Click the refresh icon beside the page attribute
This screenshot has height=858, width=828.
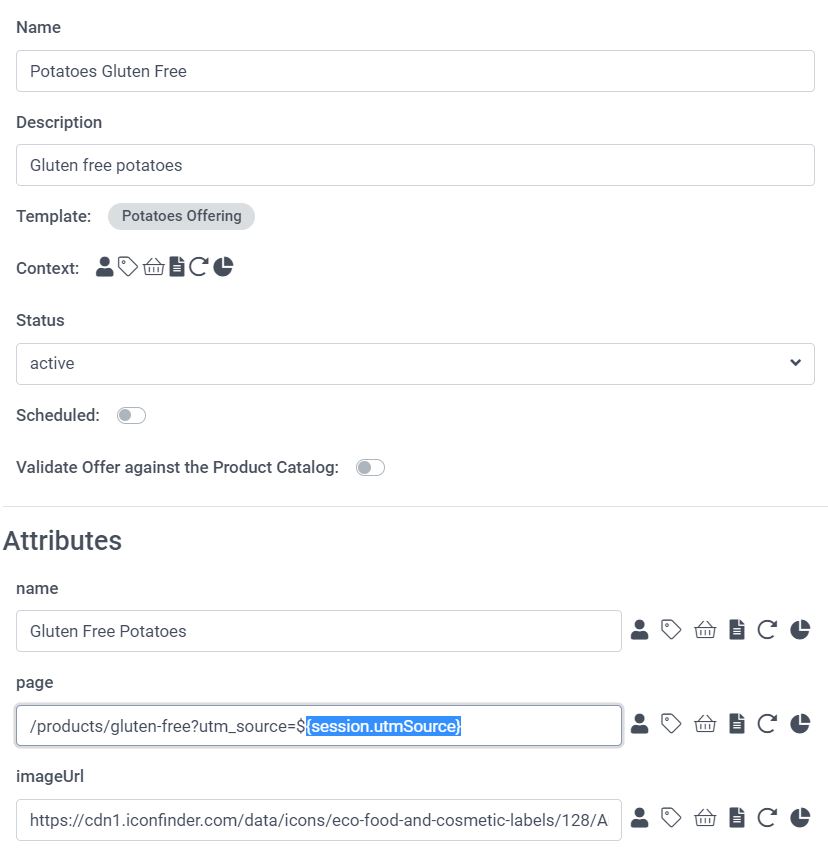pos(767,724)
